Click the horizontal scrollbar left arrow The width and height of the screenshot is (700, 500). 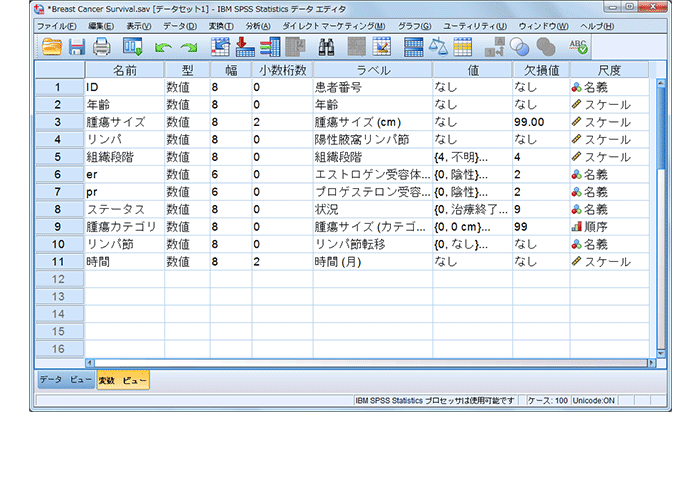click(x=90, y=363)
